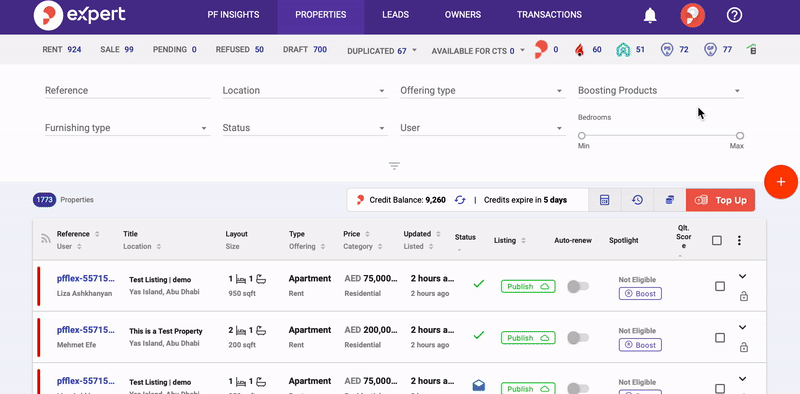Open the Furnishing type dropdown
This screenshot has width=800, height=394.
coord(128,128)
